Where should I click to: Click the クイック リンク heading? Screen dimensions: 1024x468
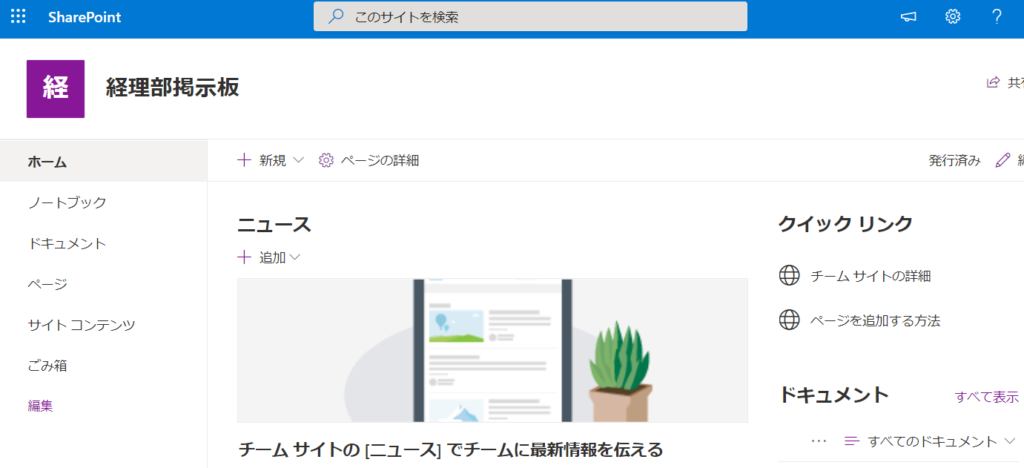pyautogui.click(x=845, y=224)
